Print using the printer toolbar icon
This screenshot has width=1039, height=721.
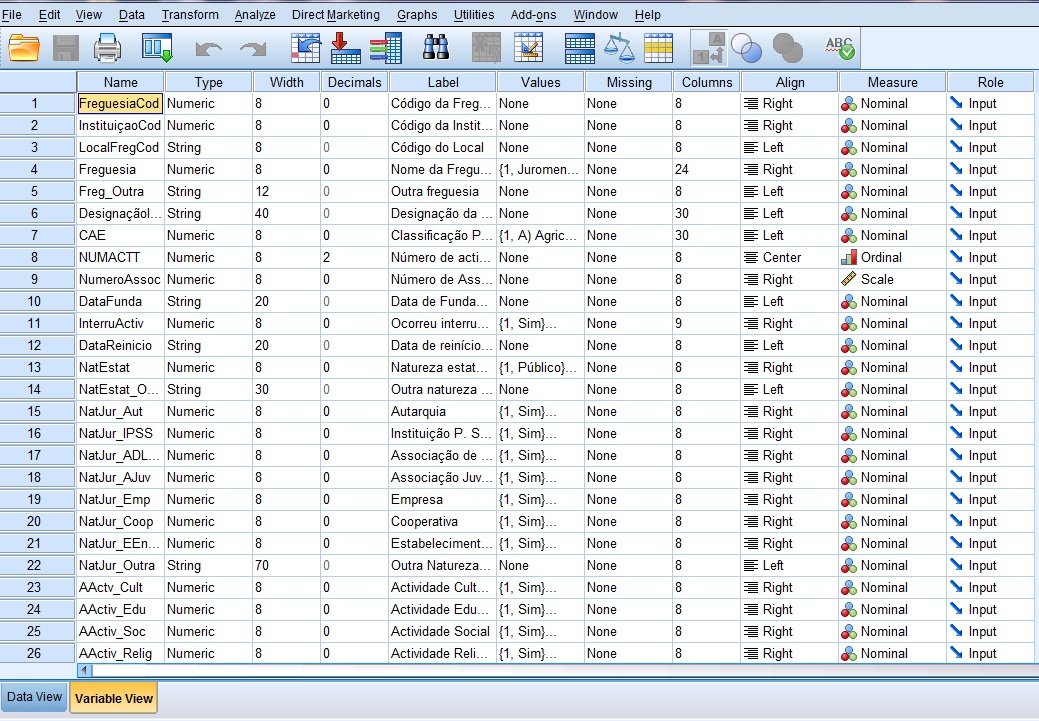coord(107,48)
